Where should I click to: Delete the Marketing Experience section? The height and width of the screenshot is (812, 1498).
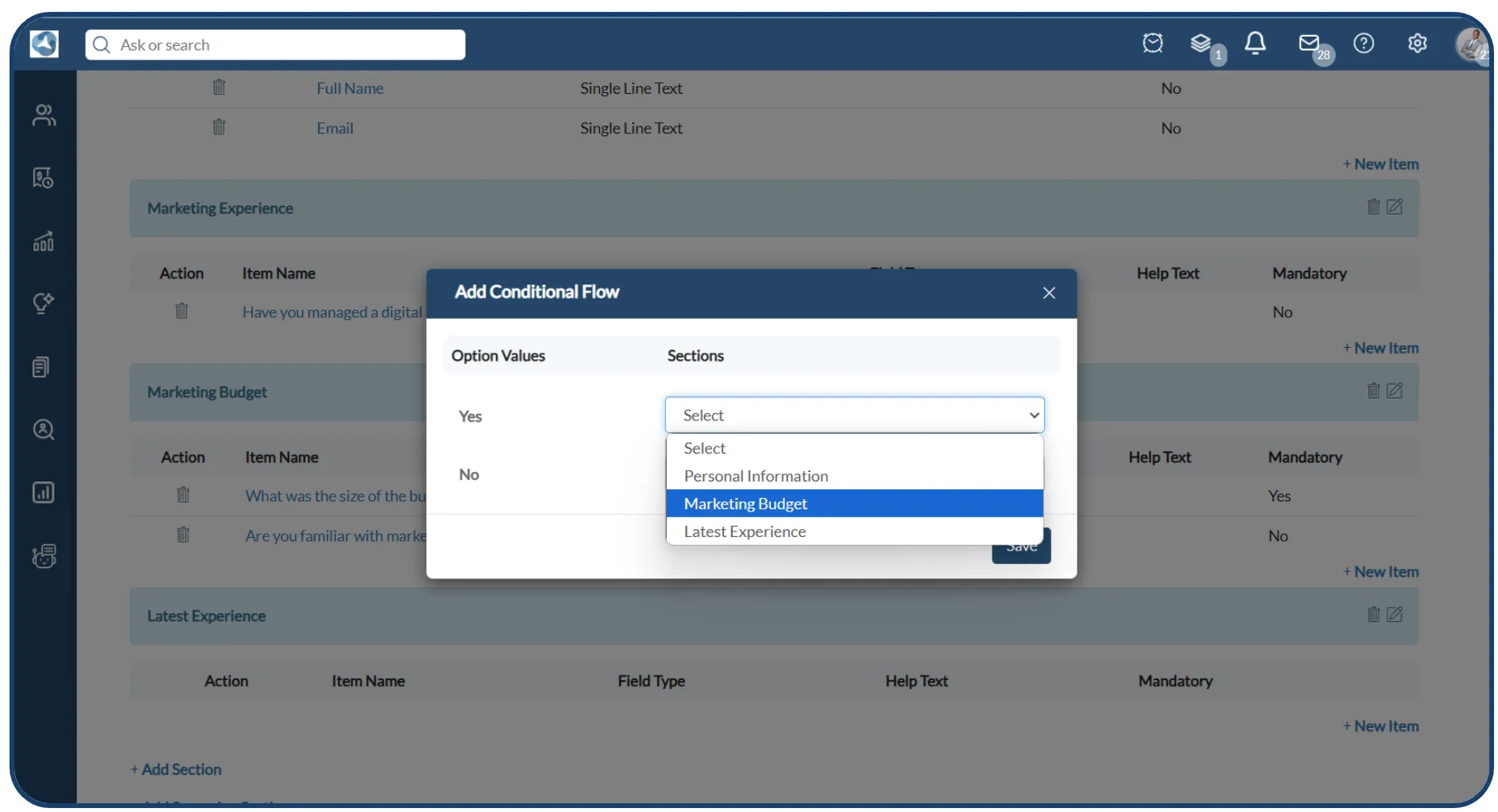pyautogui.click(x=1373, y=207)
